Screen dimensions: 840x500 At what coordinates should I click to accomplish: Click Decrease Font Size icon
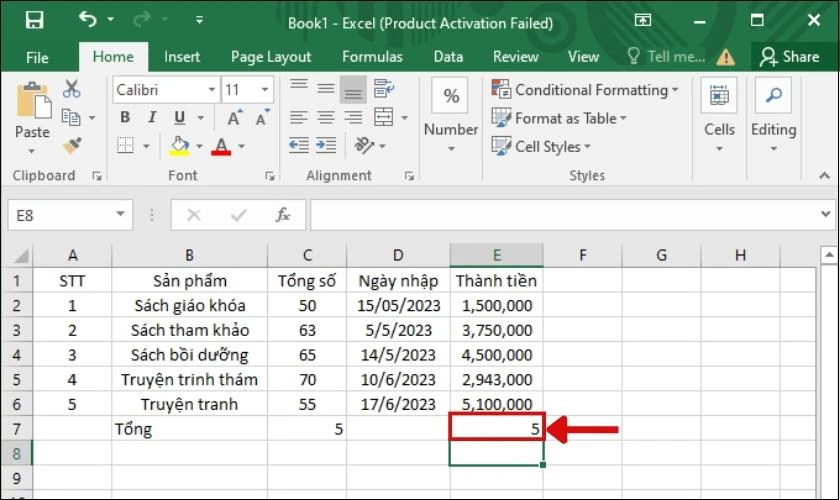(x=262, y=117)
